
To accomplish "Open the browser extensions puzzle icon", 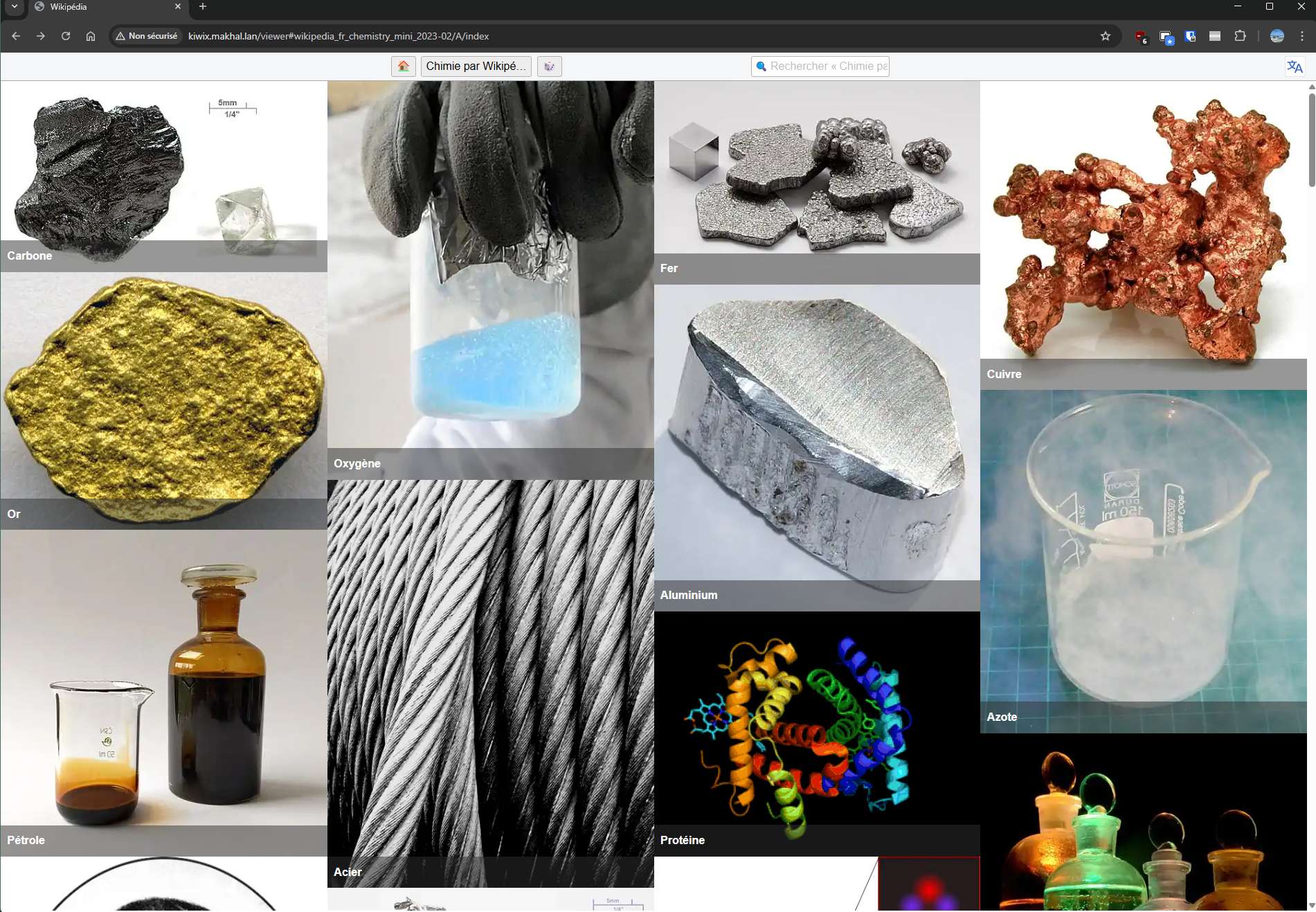I will click(x=1240, y=36).
